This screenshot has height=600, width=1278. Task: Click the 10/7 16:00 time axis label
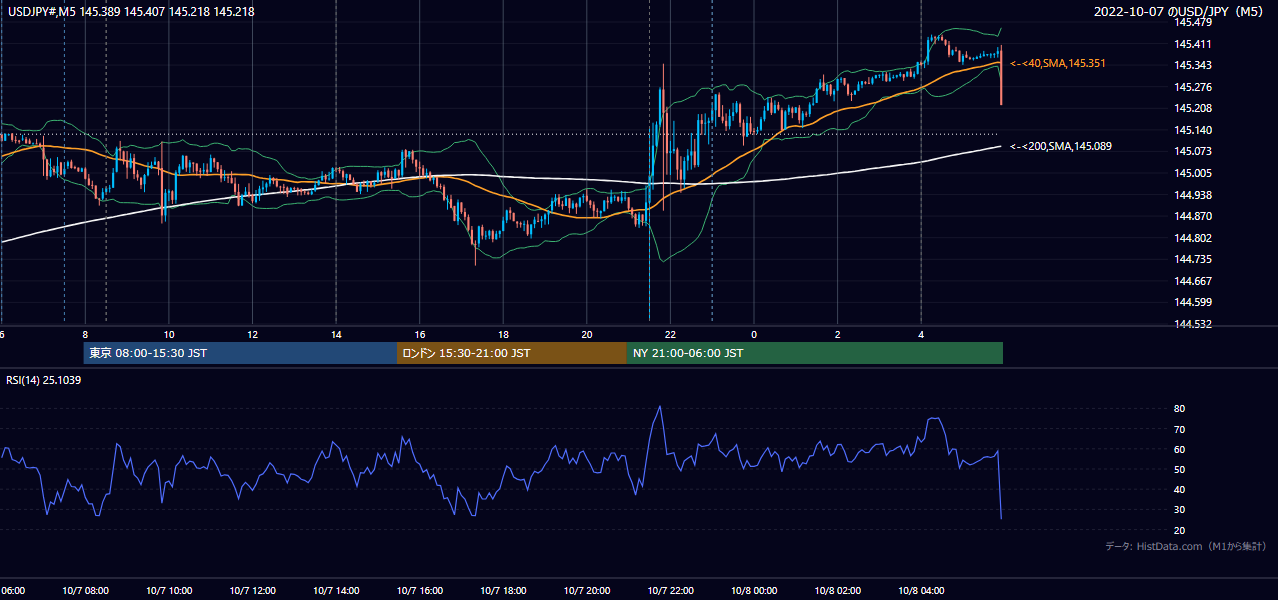point(419,591)
